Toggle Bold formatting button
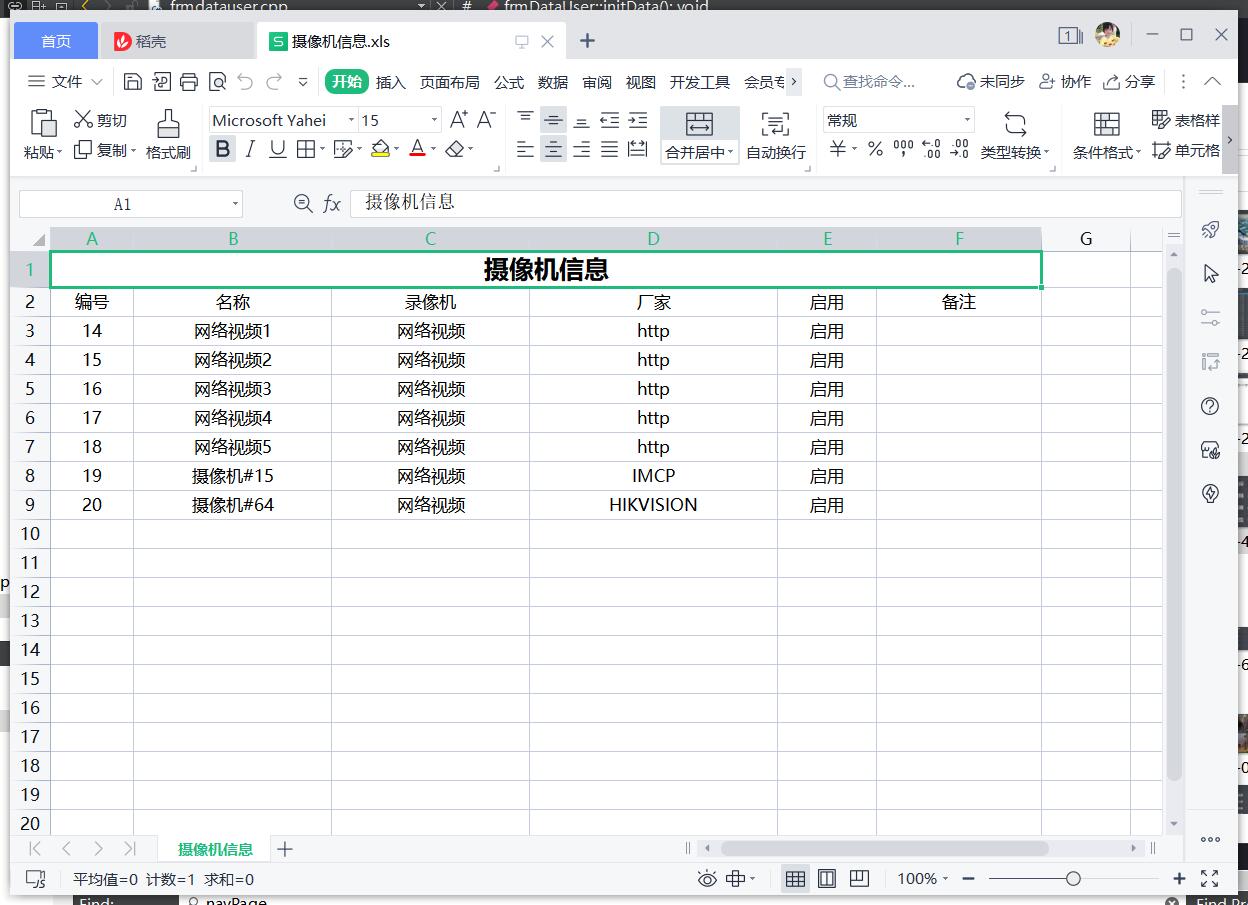Screen dimensions: 1248x905 click(223, 149)
